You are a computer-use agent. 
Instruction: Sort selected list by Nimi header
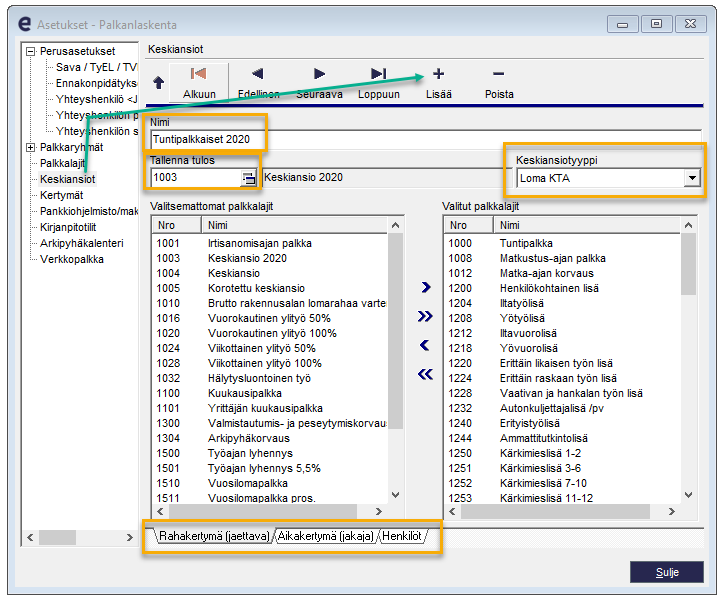pyautogui.click(x=586, y=225)
